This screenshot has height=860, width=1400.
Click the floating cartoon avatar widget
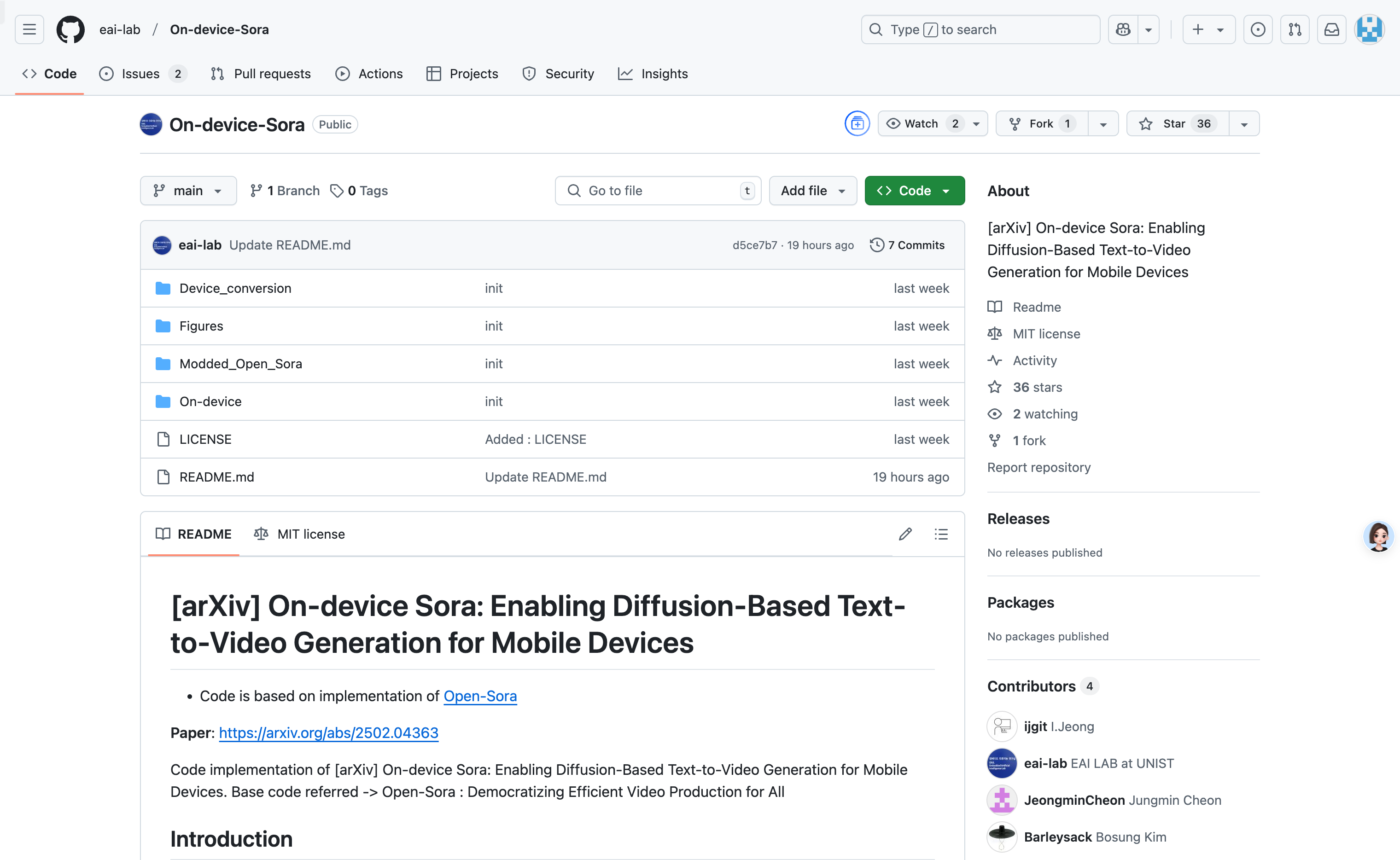[1378, 536]
